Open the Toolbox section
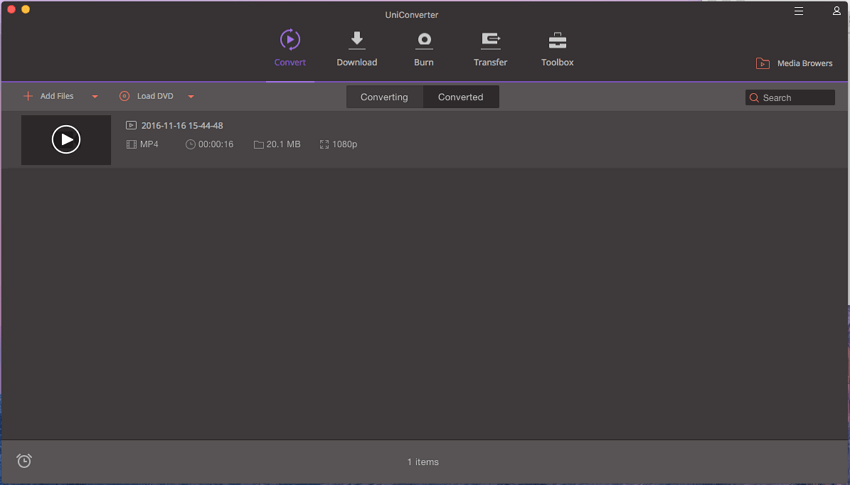Image resolution: width=850 pixels, height=485 pixels. 557,49
